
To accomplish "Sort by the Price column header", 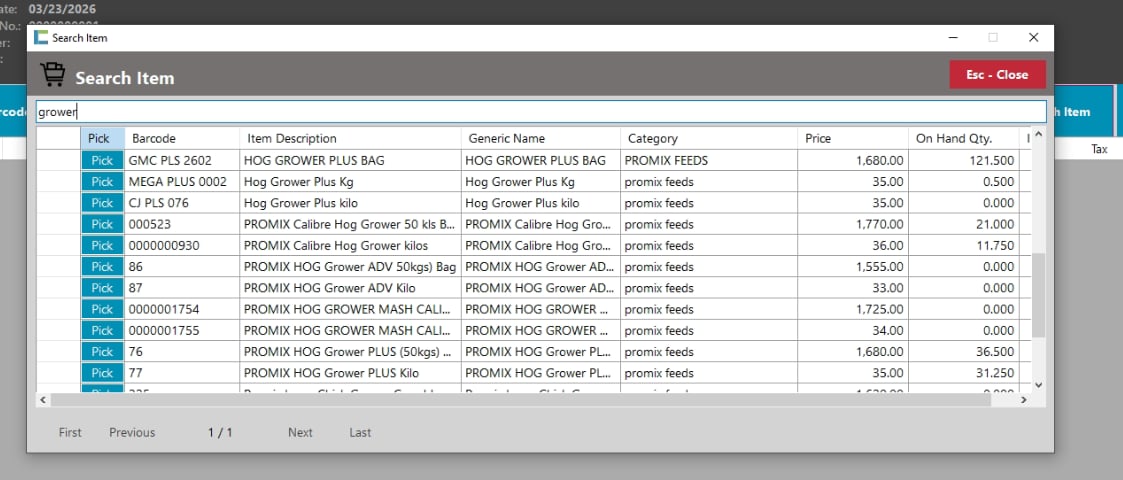I will pyautogui.click(x=852, y=139).
